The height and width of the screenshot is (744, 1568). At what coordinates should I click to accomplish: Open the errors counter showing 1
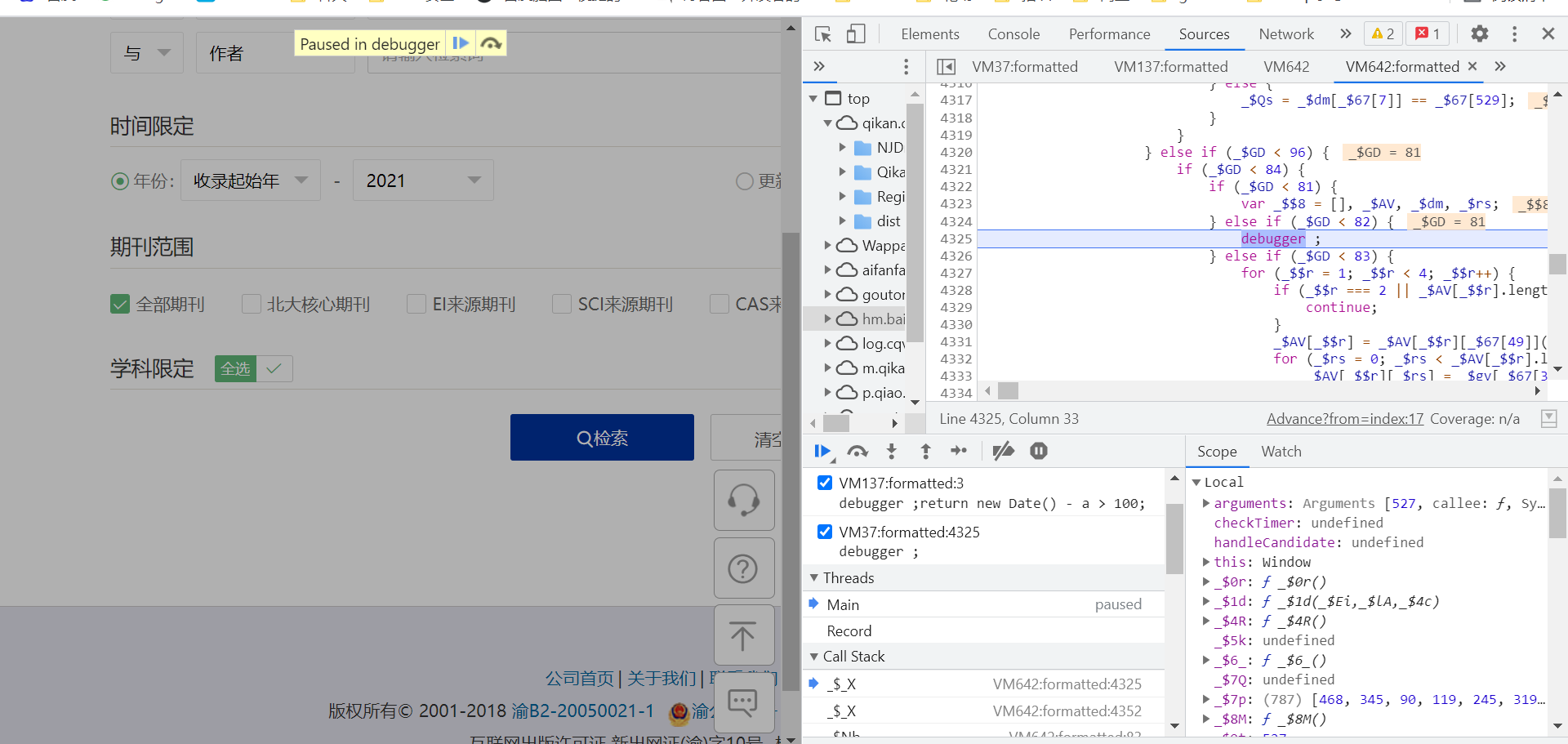coord(1428,33)
